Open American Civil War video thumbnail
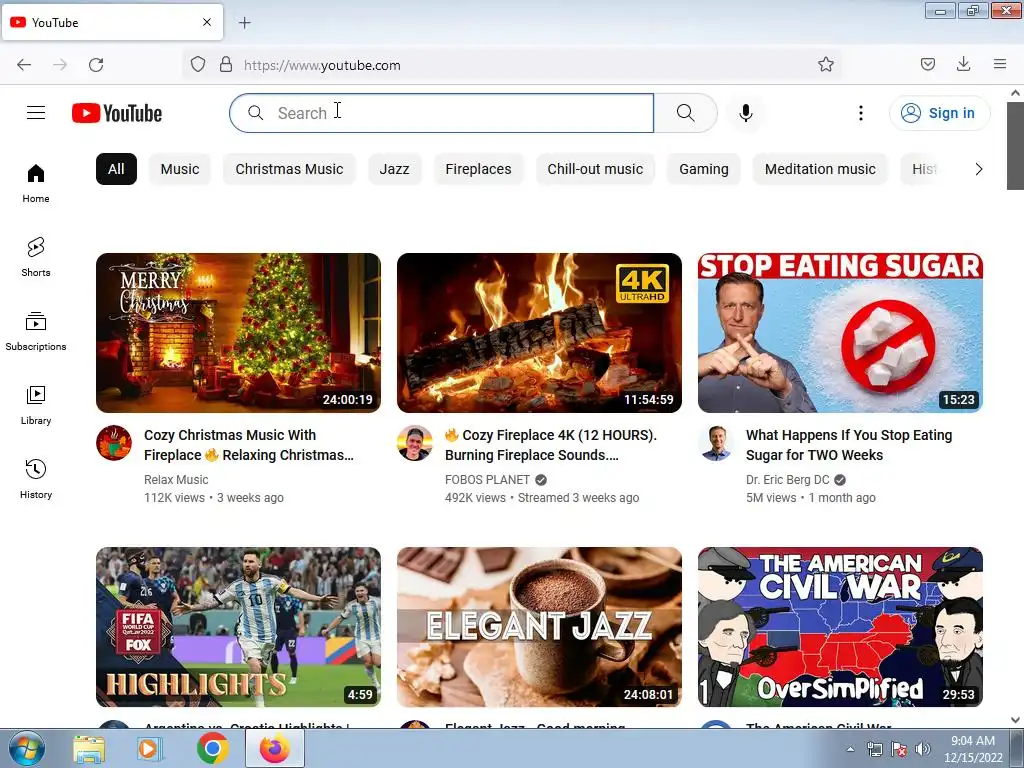Screen dimensions: 1024x768 pos(840,627)
